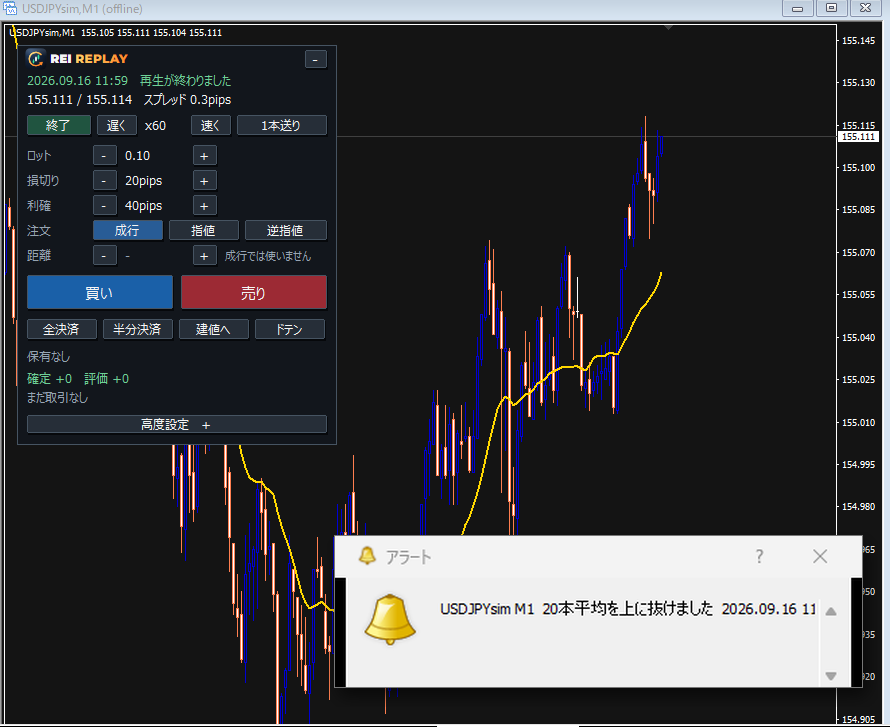This screenshot has height=727, width=890.
Task: Increase the 損切り stop-loss pips
Action: pos(204,181)
